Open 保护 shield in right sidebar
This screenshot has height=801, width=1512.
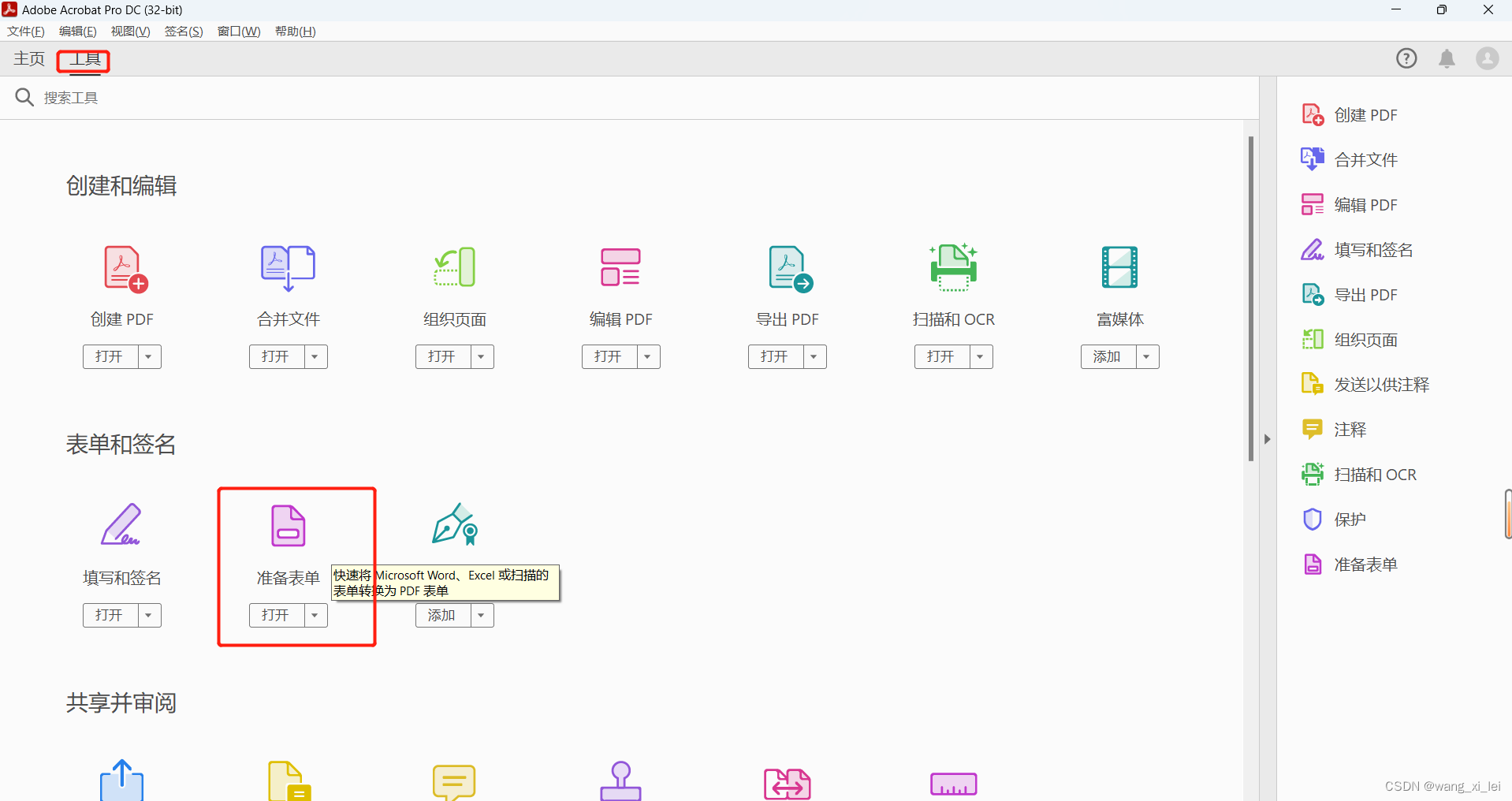pos(1333,520)
